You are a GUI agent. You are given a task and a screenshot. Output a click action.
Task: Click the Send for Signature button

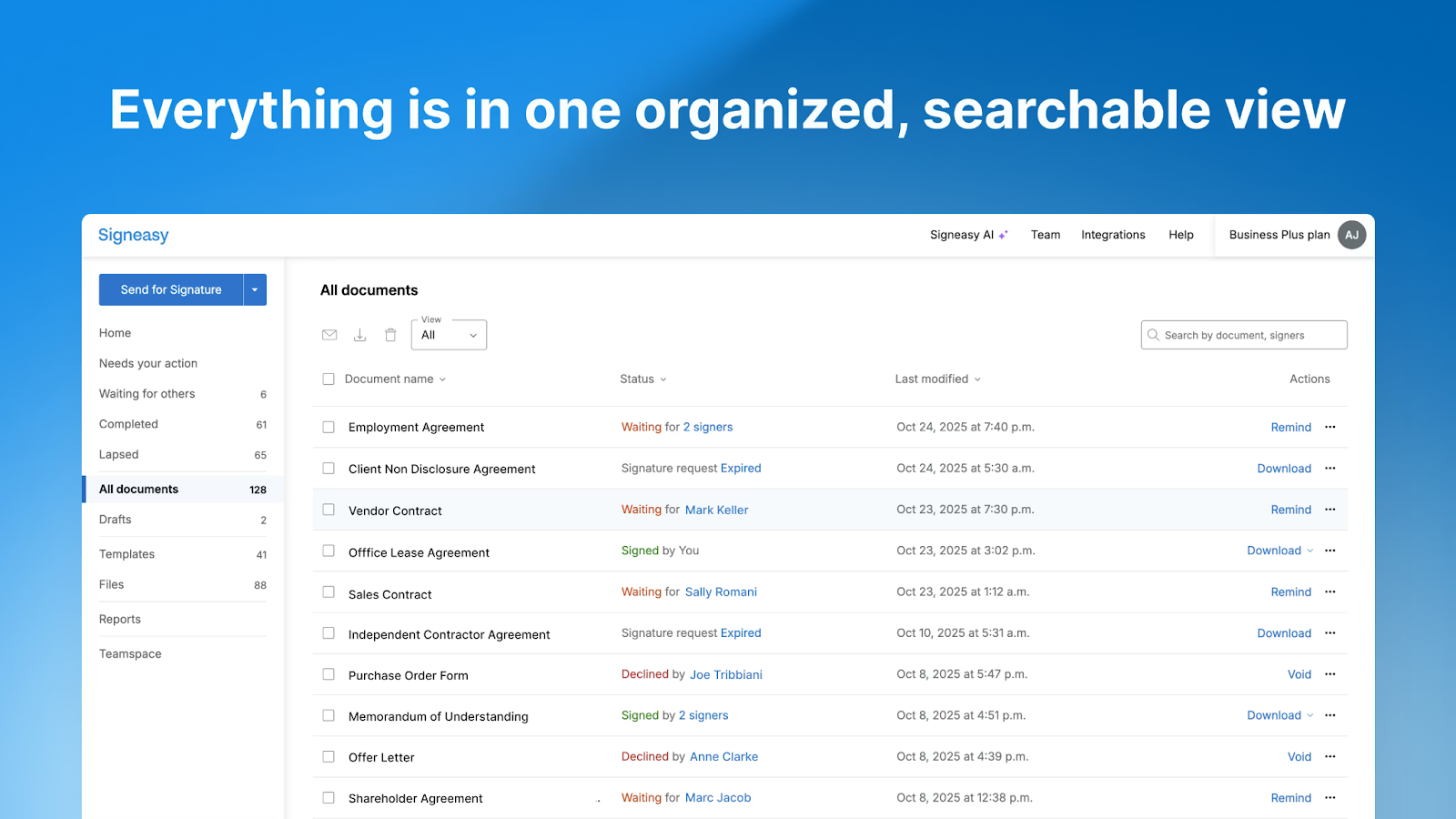coord(171,289)
